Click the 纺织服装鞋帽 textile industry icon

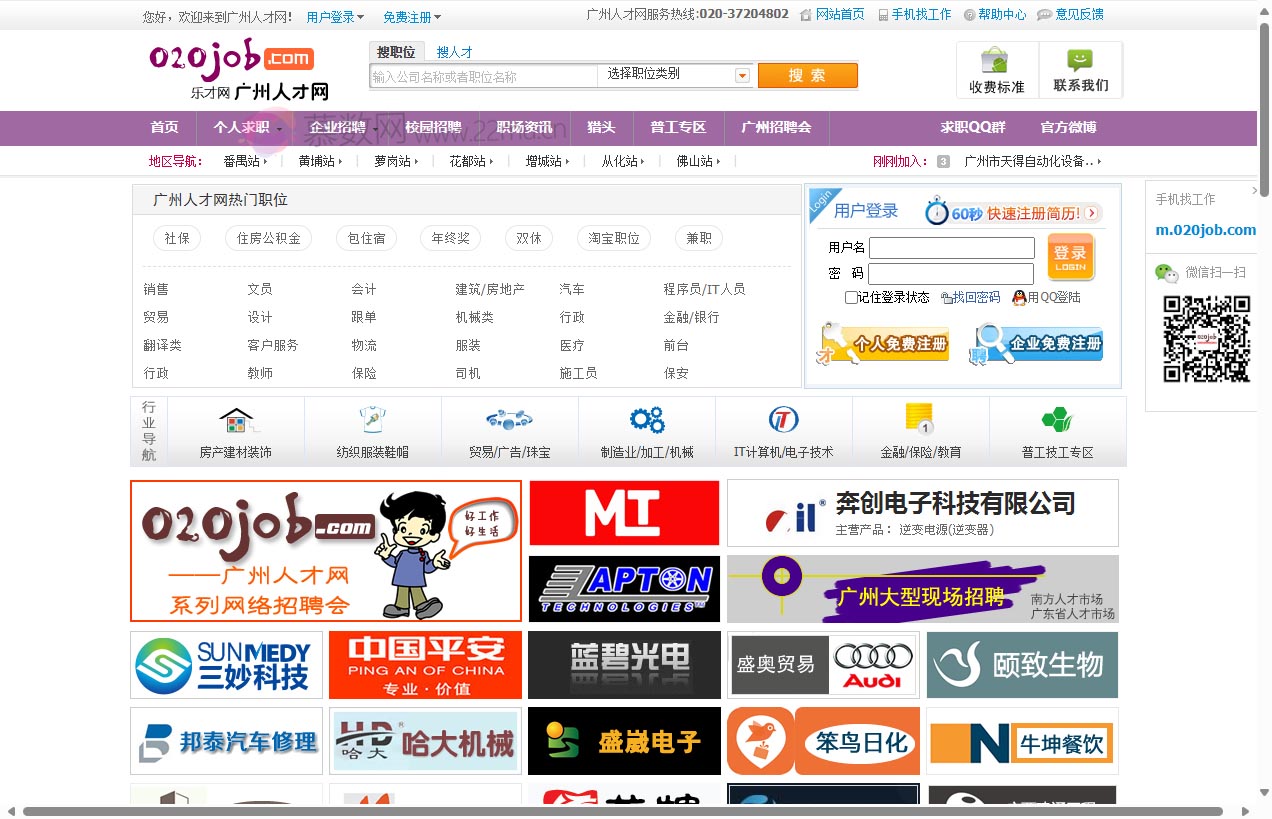pos(372,421)
